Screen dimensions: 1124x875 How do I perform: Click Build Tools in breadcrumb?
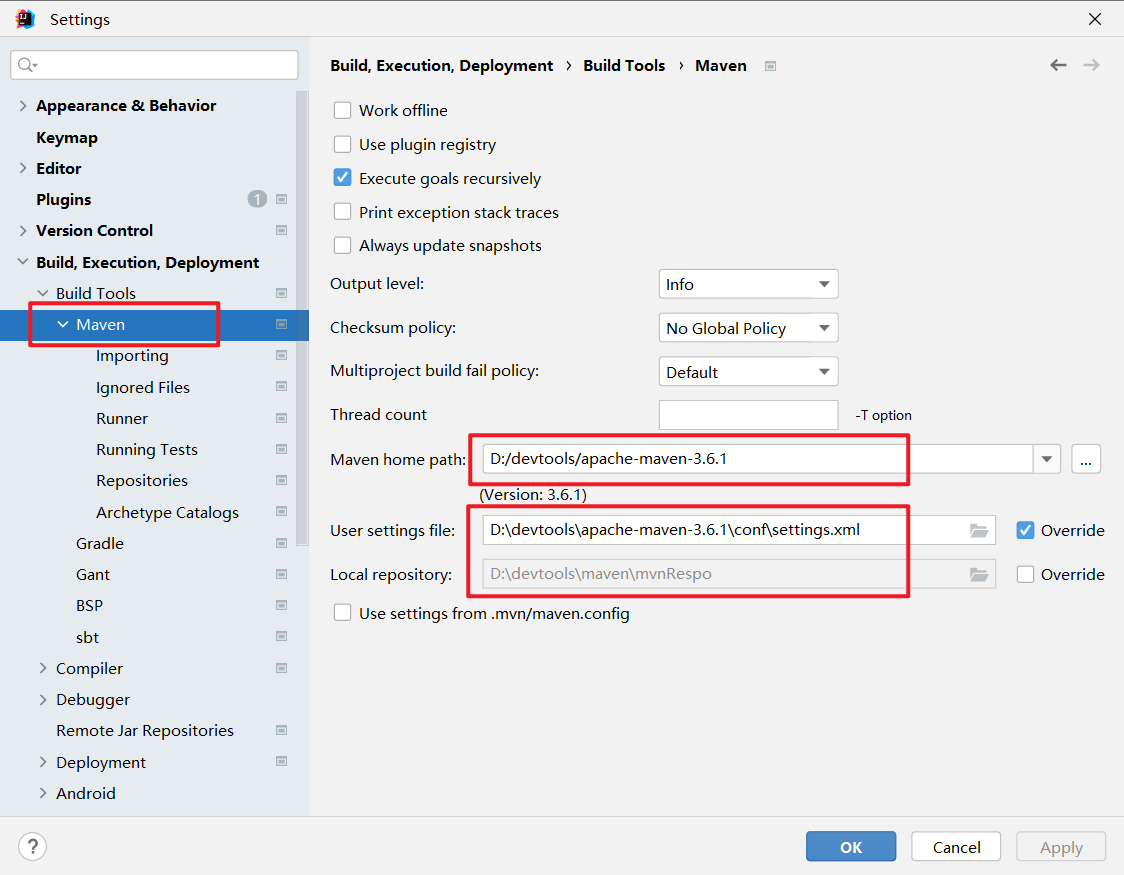coord(624,66)
